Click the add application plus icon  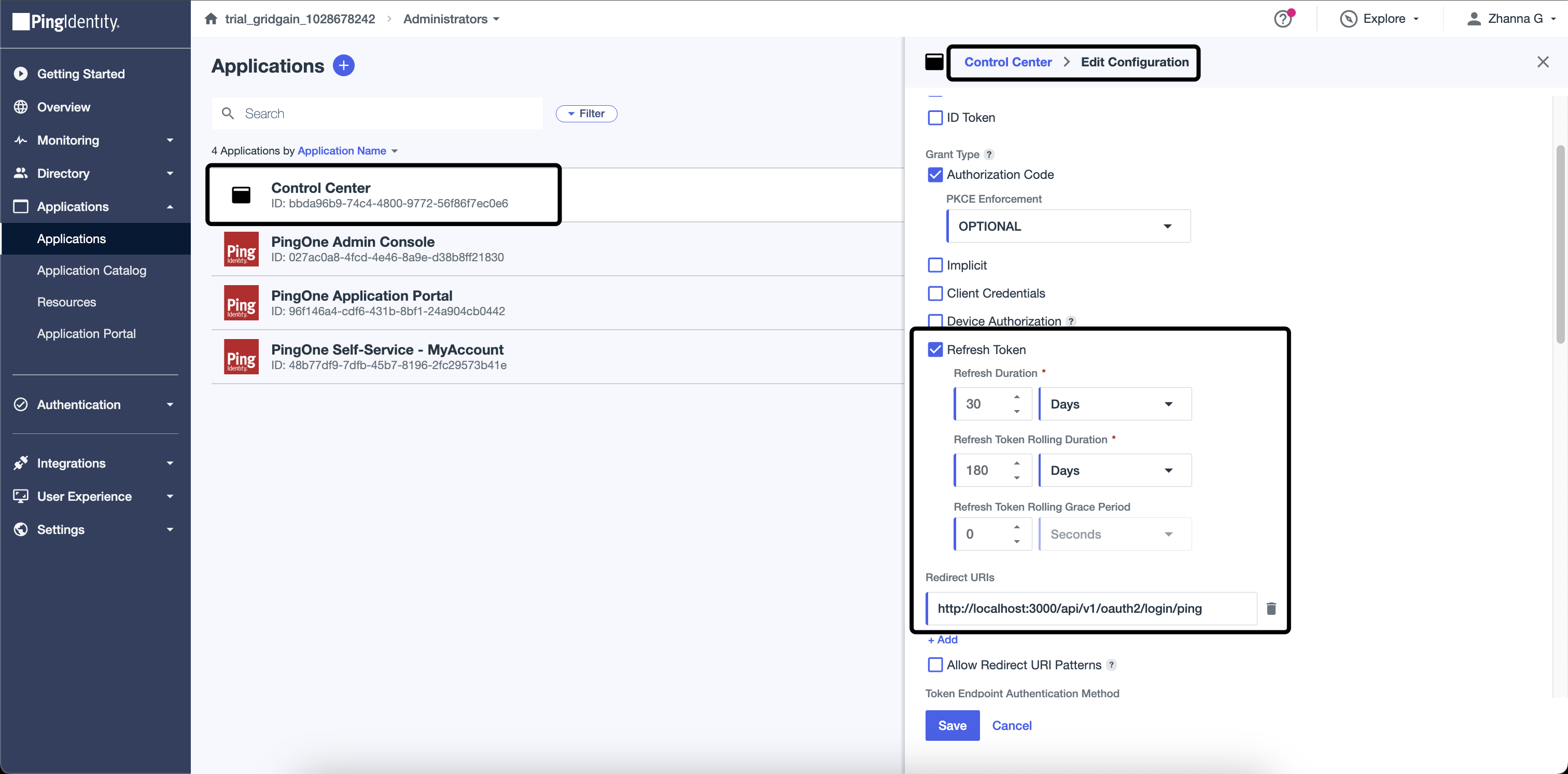(343, 66)
